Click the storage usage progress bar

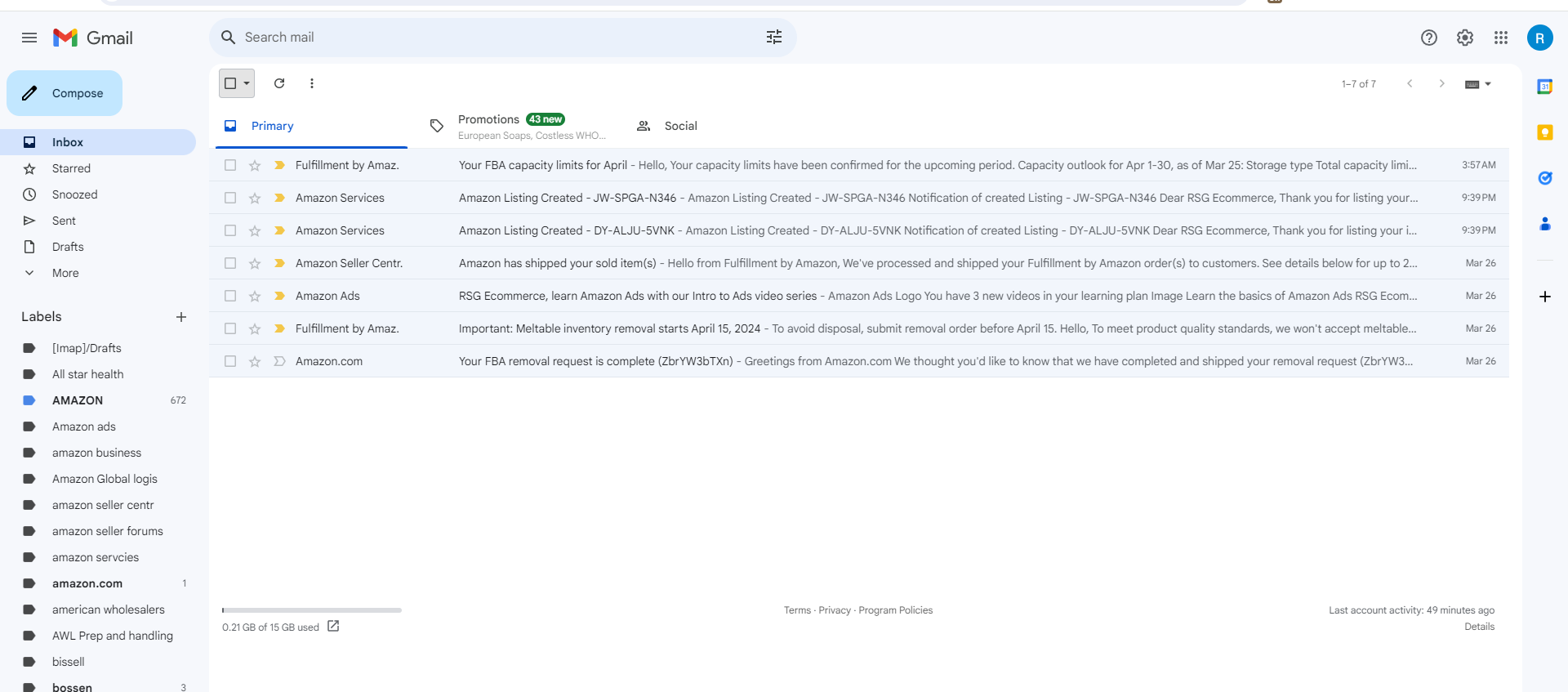click(x=312, y=610)
